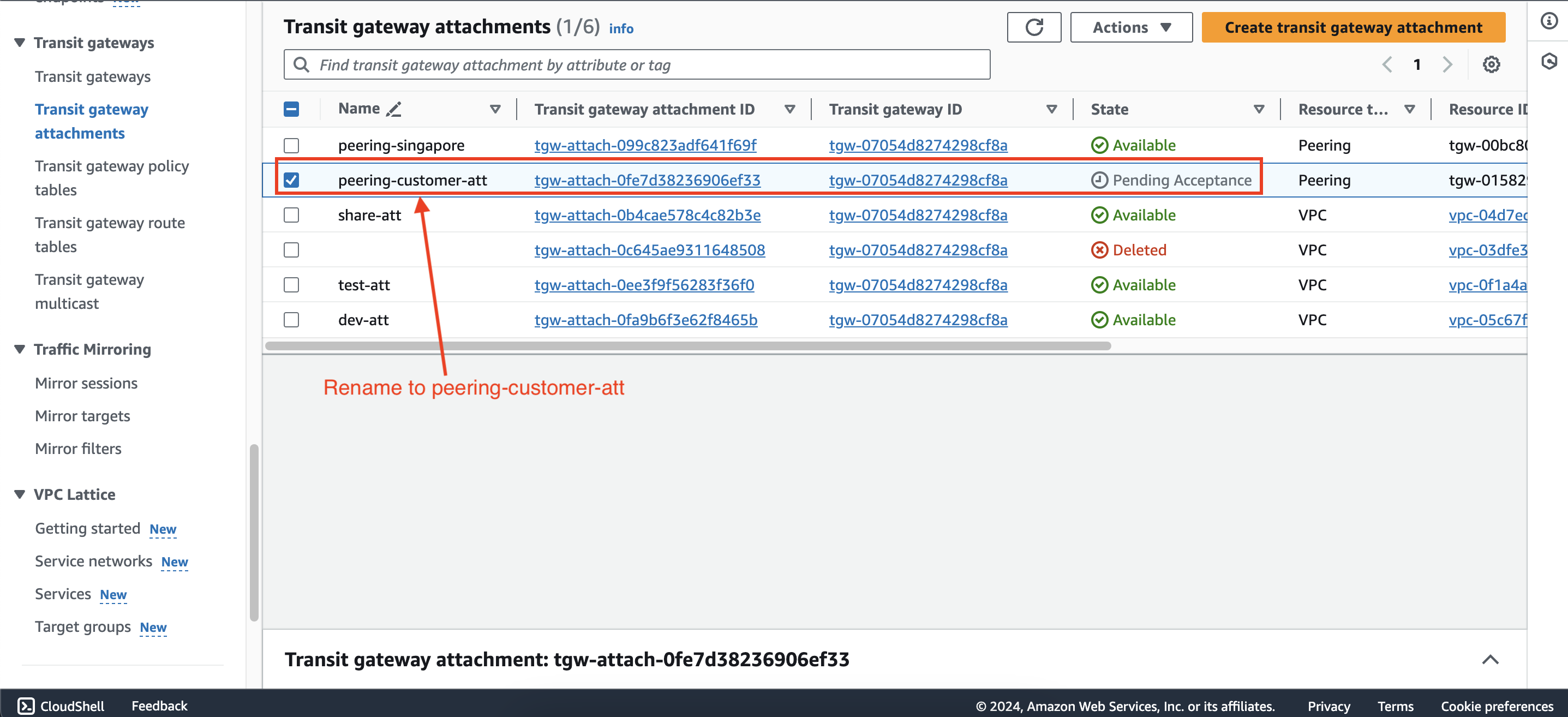The width and height of the screenshot is (1568, 717).
Task: Click the tgw-attach-0fe7d38236906ef33 attachment link
Action: point(647,179)
